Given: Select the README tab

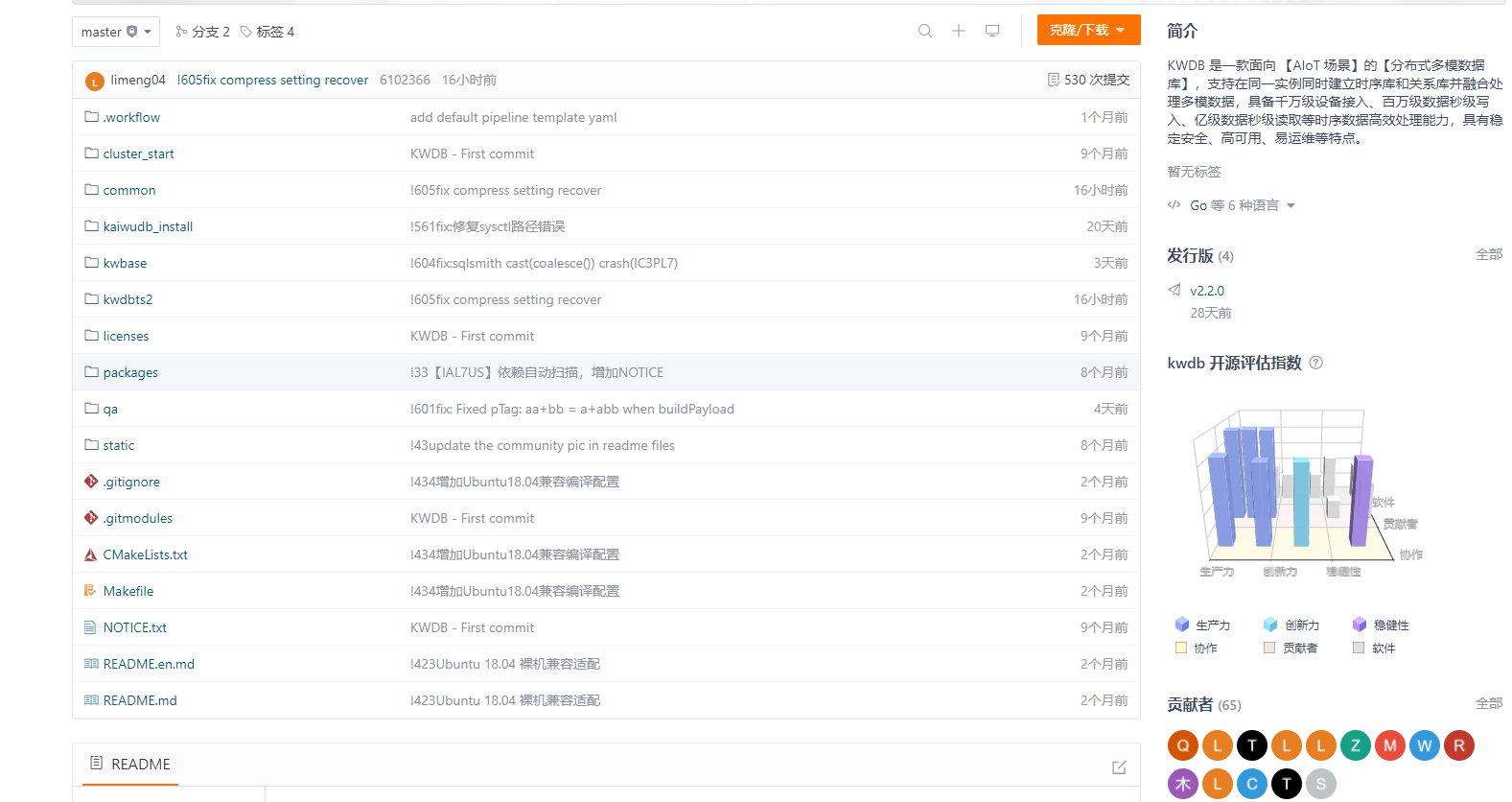Looking at the screenshot, I should click(x=130, y=764).
